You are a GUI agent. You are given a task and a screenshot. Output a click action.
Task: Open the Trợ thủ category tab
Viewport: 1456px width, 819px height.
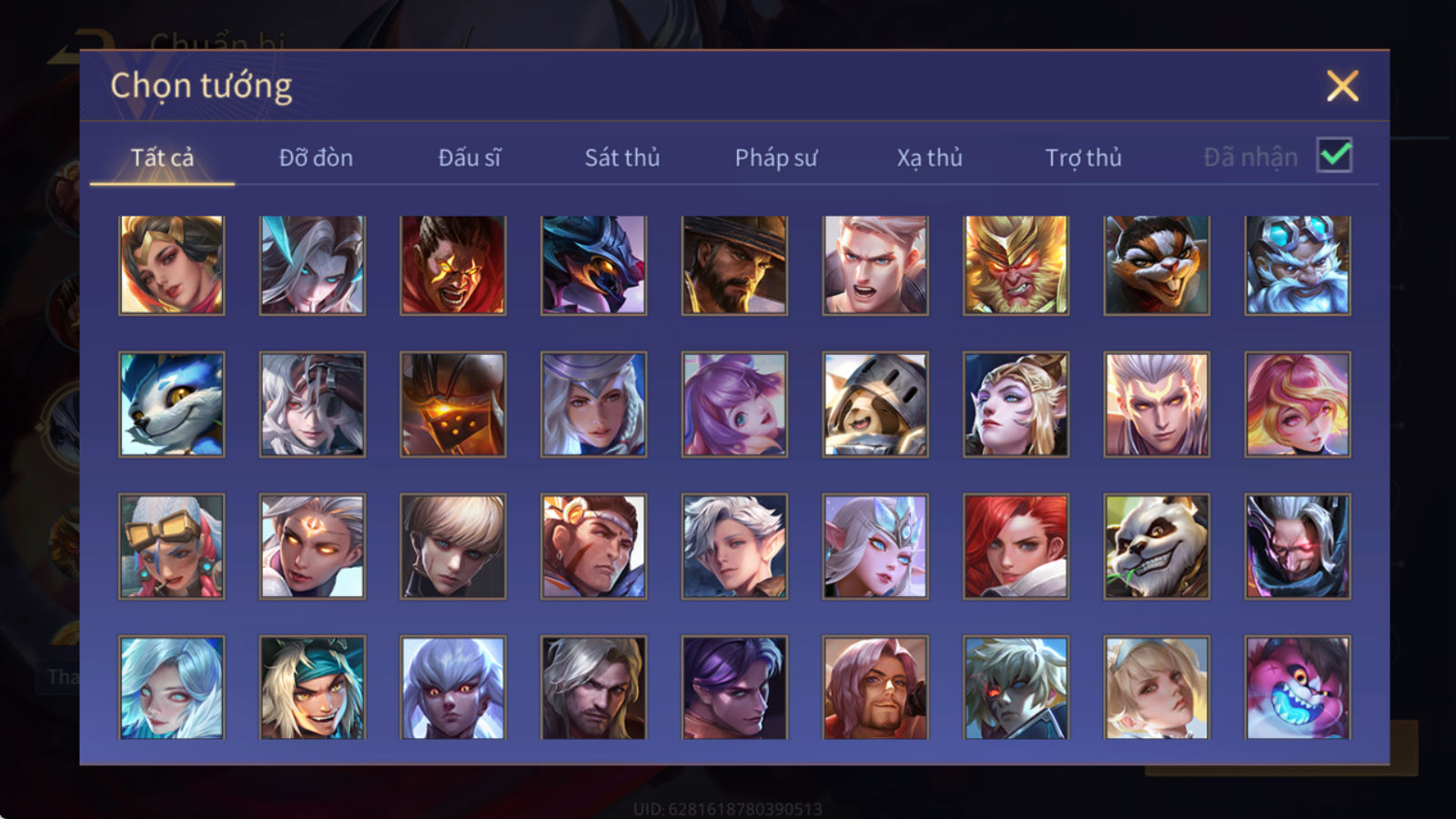(x=1083, y=157)
